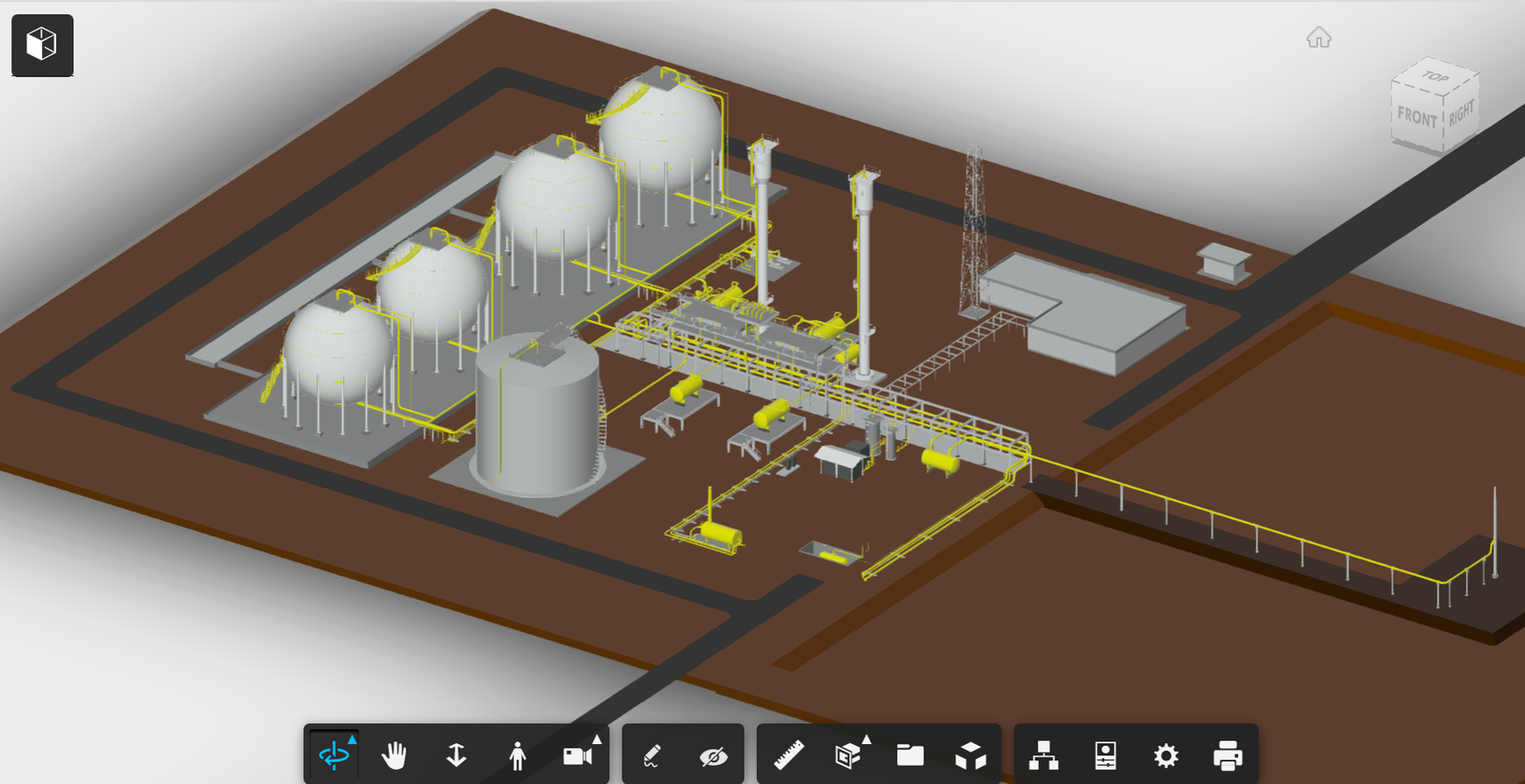Click the RIGHT face of view cube
The height and width of the screenshot is (784, 1525).
coord(1461,113)
